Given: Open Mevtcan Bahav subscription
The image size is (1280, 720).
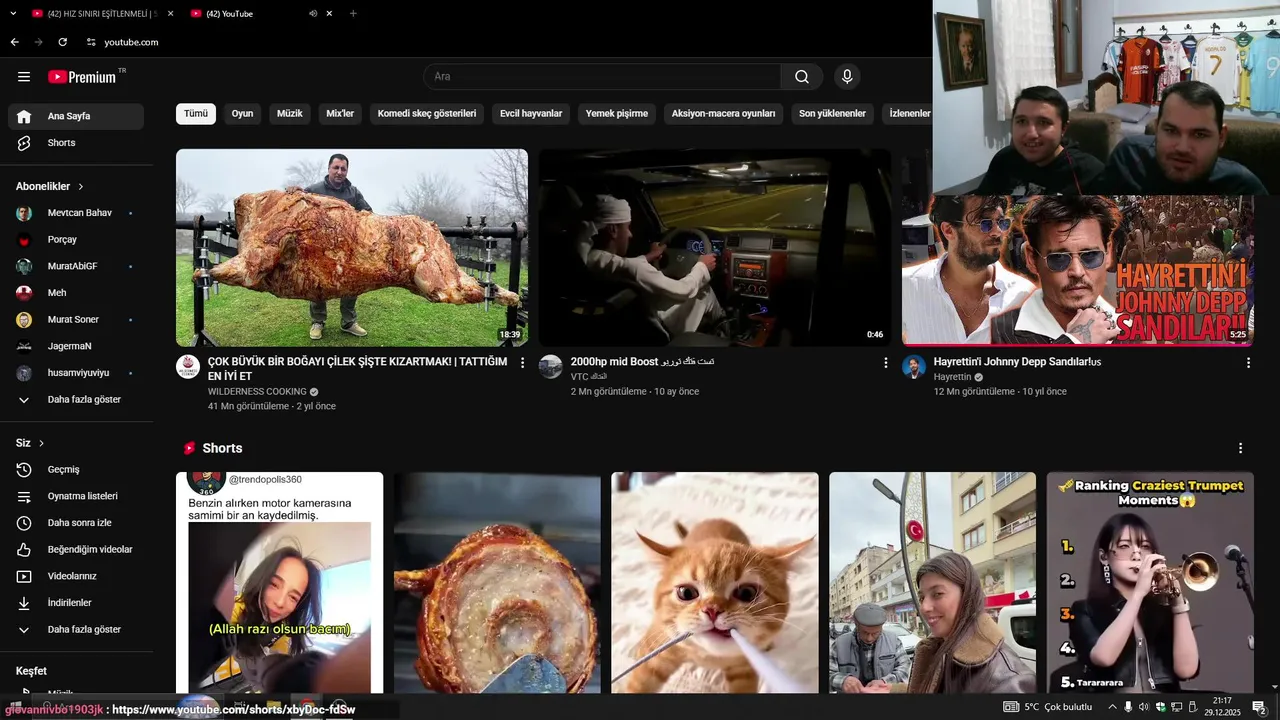Looking at the screenshot, I should (x=76, y=213).
